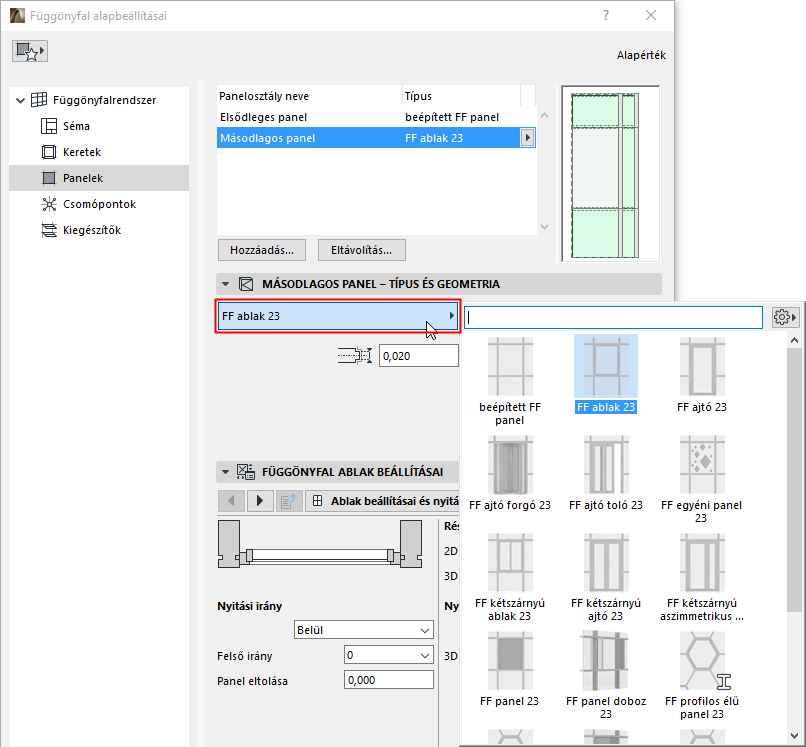The height and width of the screenshot is (747, 806).
Task: Choose the FF kétszárnyú aszimmetrikus panel type
Action: [x=702, y=577]
